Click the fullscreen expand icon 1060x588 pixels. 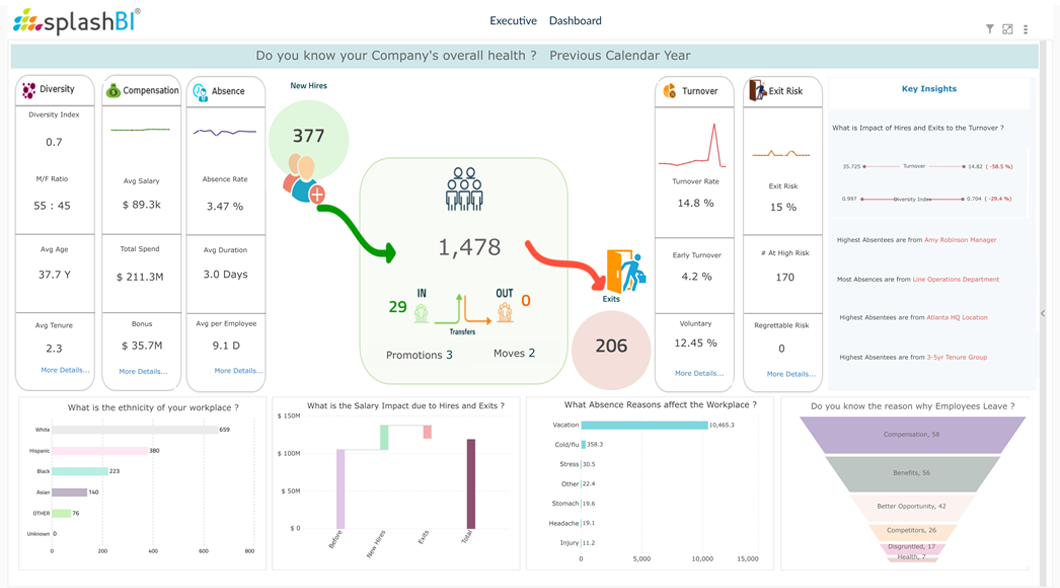1005,29
